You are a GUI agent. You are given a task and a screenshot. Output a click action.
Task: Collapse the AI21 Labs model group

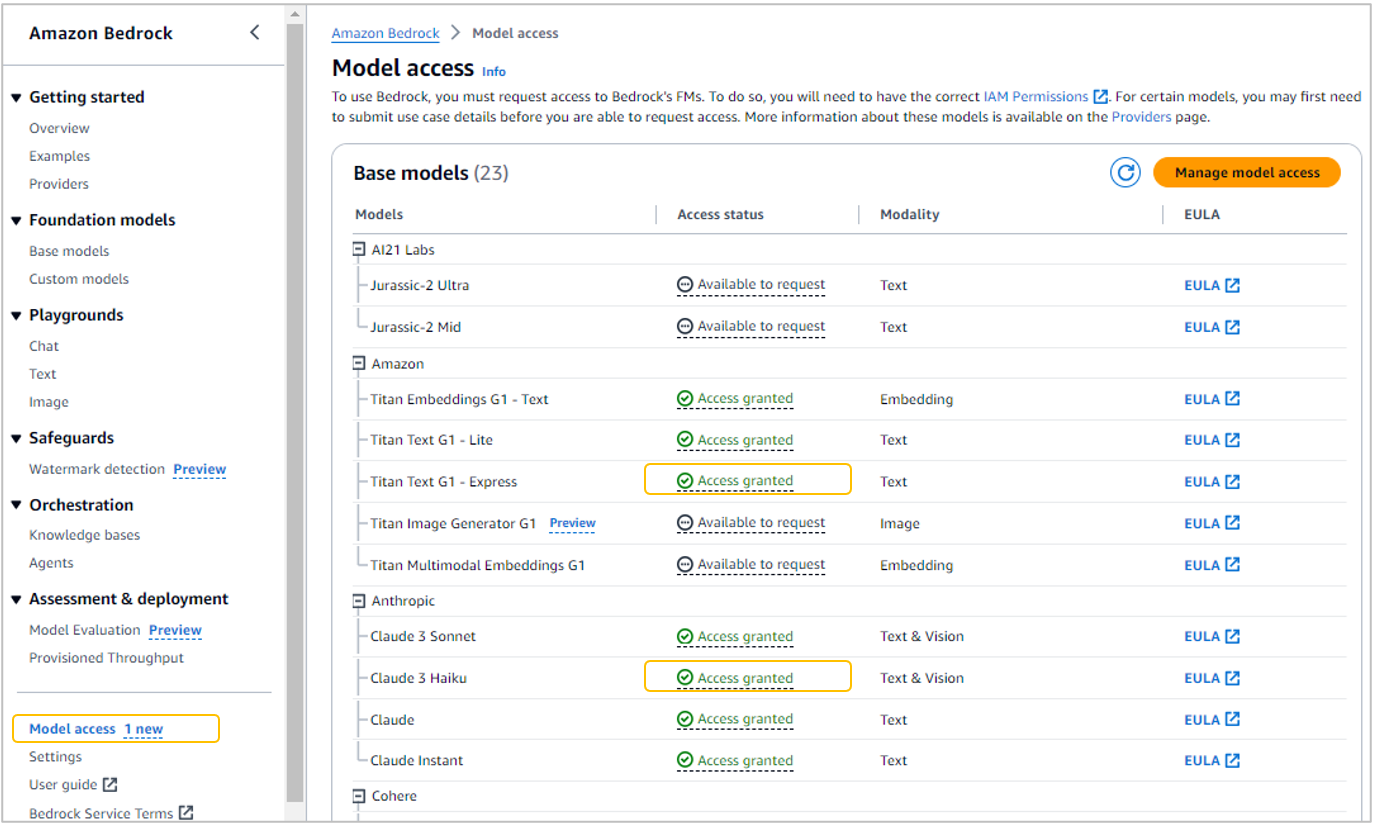[x=359, y=250]
